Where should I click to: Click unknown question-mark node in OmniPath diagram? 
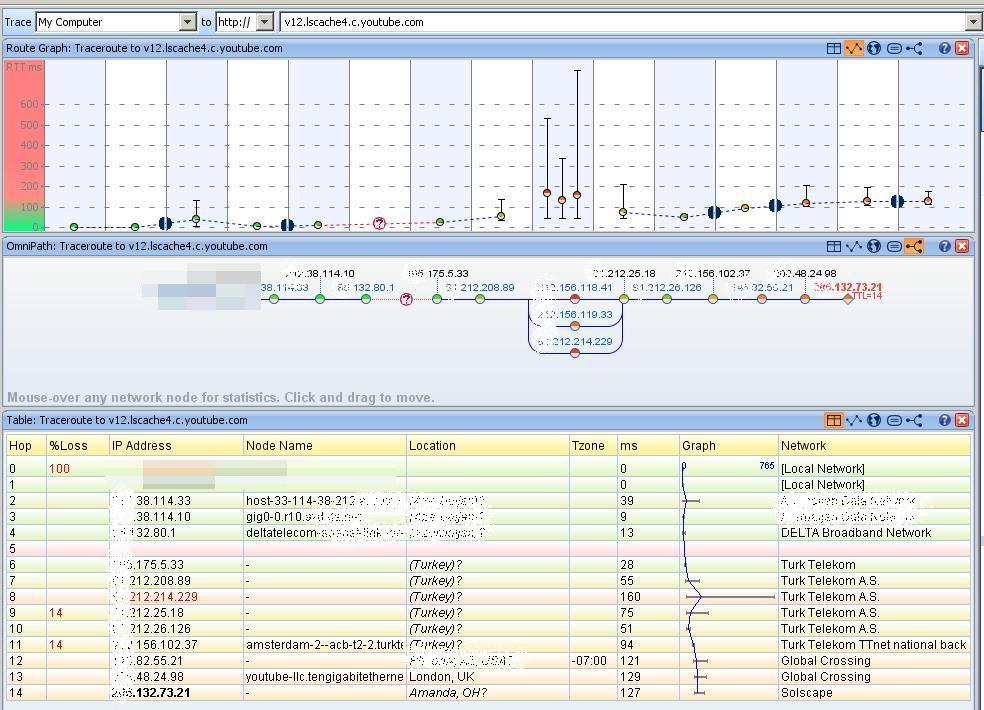407,299
